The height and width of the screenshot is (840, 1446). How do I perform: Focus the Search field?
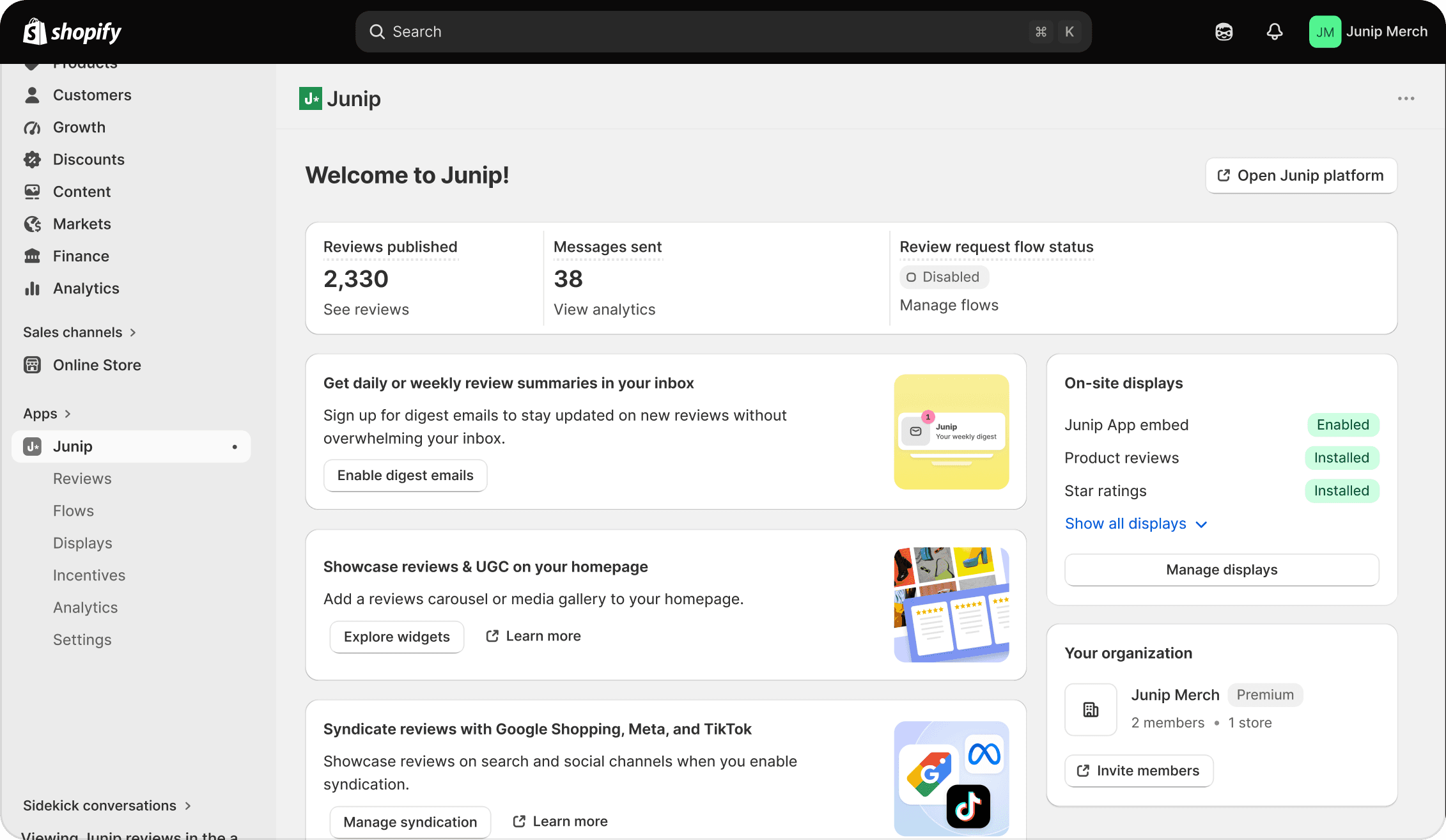724,32
